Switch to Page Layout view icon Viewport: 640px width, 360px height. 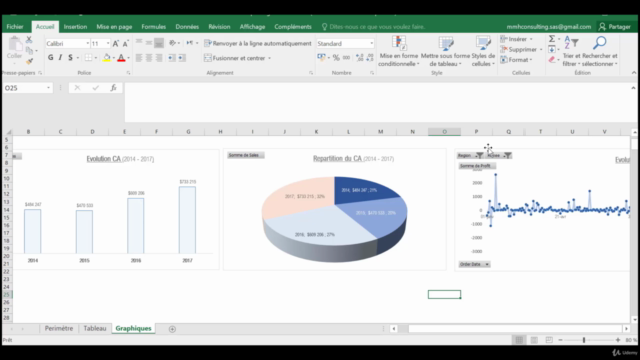coord(534,340)
